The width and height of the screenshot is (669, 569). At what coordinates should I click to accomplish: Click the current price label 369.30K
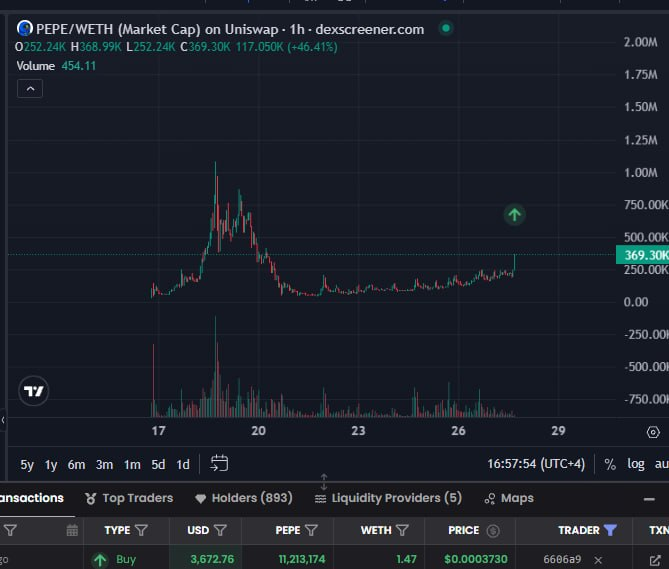[643, 255]
